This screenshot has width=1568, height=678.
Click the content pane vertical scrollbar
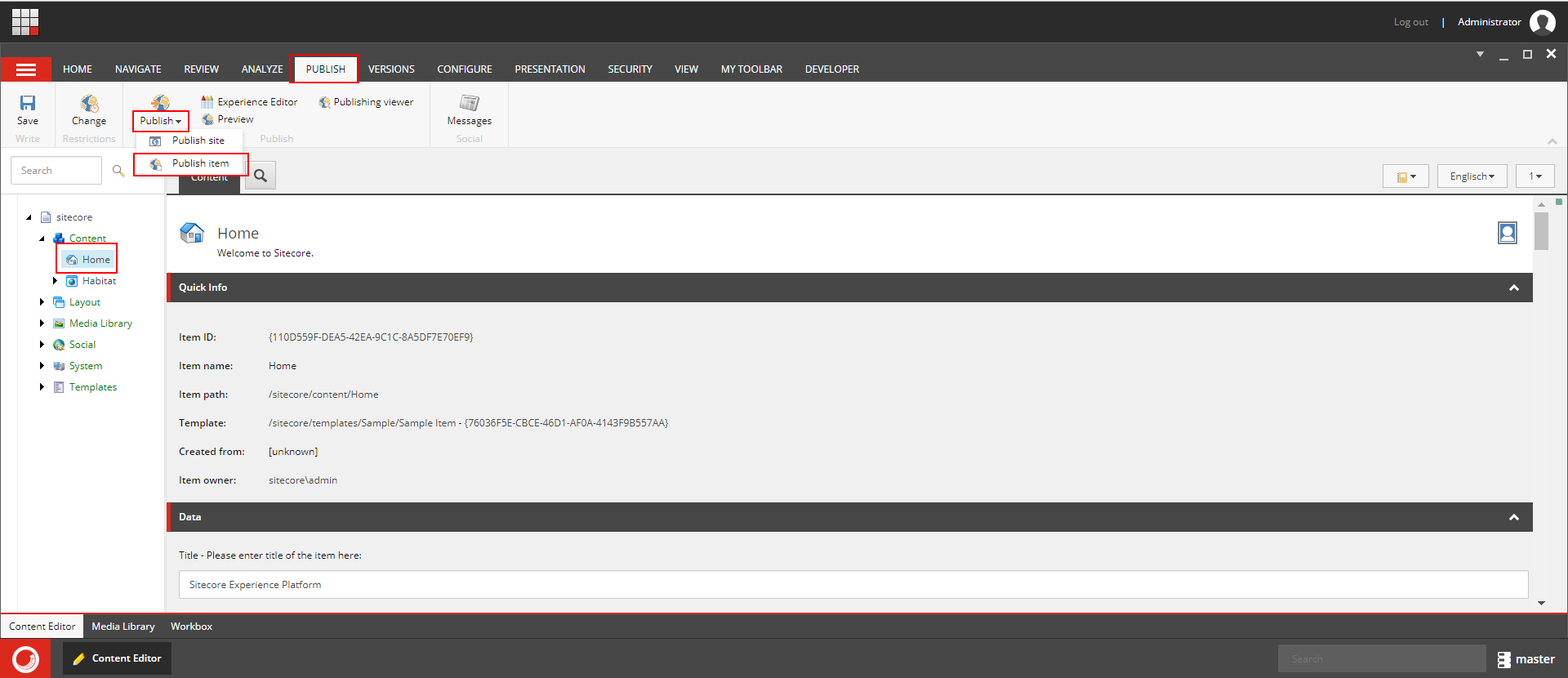tap(1541, 230)
